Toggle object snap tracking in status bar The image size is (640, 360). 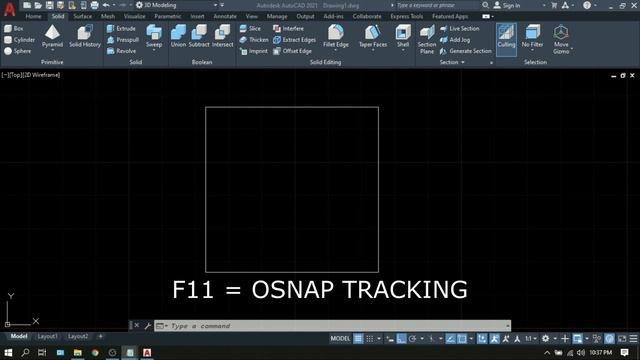click(450, 339)
